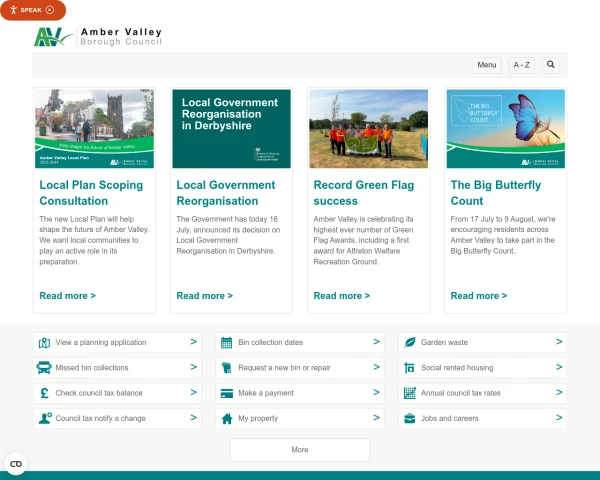This screenshot has height=480, width=600.
Task: Click the briefcase icon for Jobs and careers
Action: [409, 419]
